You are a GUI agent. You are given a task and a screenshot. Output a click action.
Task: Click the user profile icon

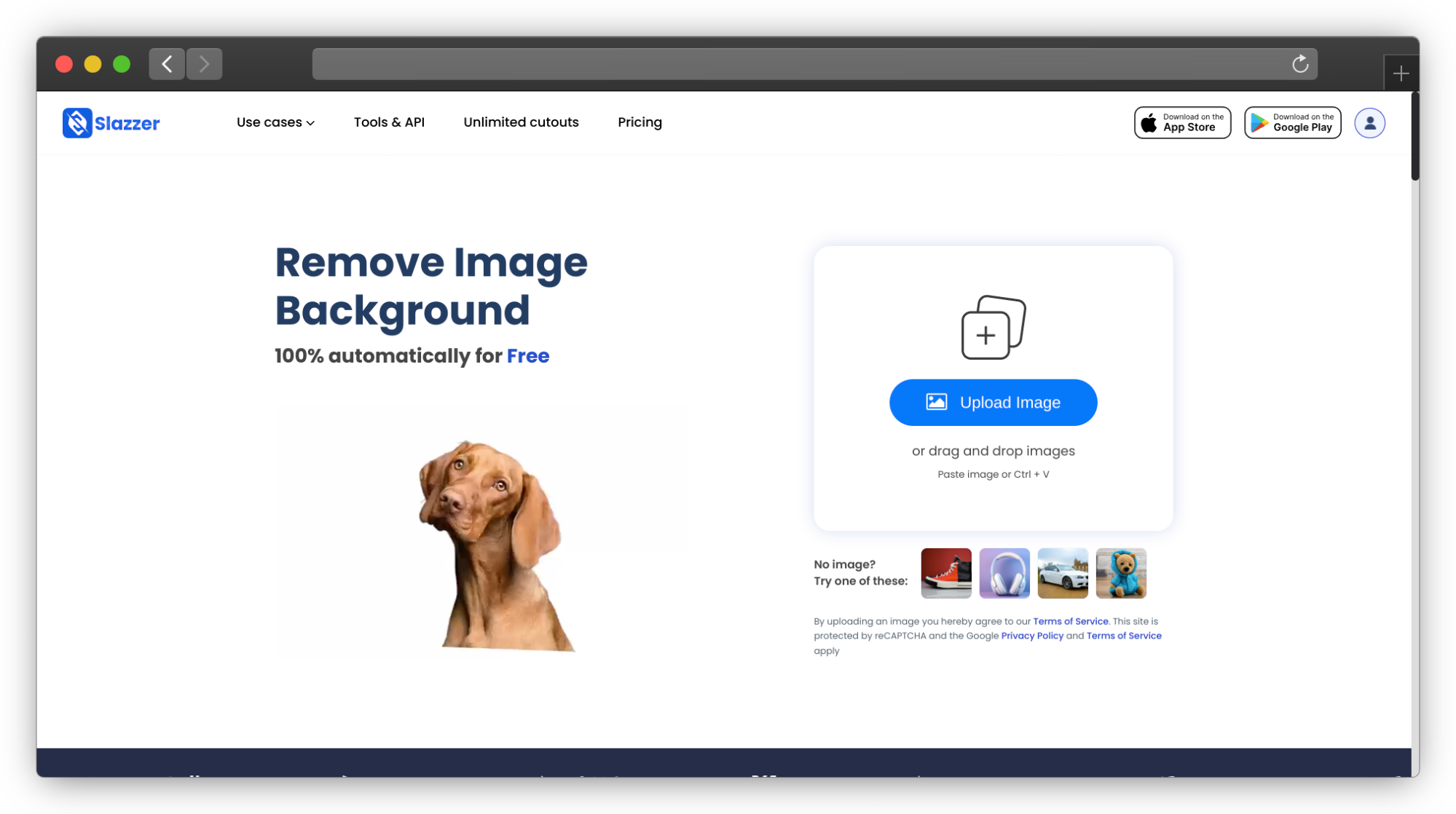1370,123
